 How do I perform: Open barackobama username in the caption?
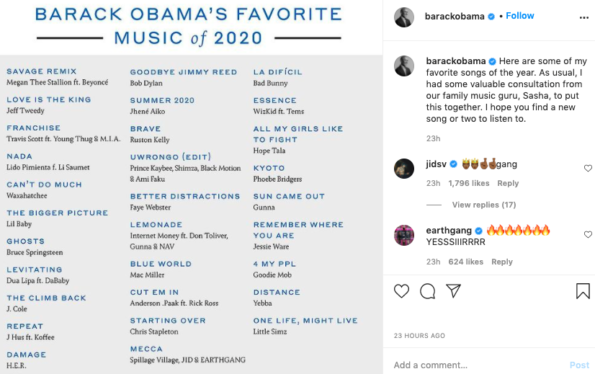[456, 61]
